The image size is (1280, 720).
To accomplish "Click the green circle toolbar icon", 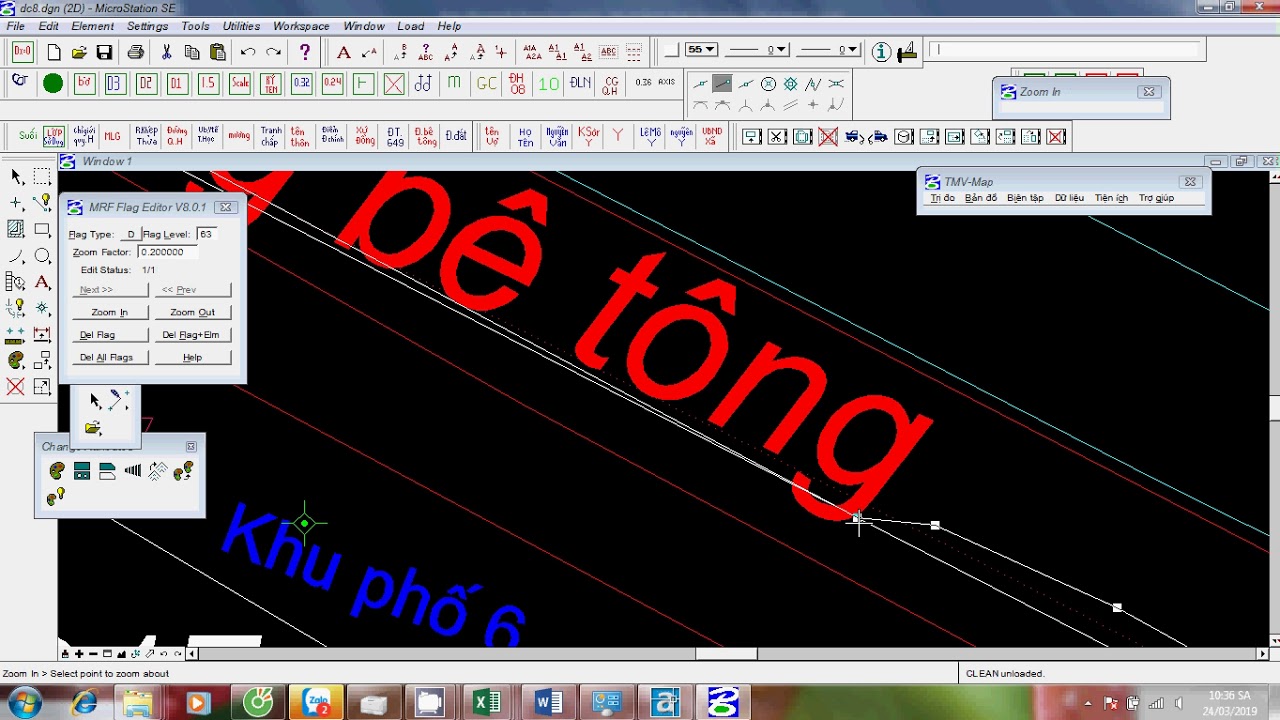I will point(53,84).
